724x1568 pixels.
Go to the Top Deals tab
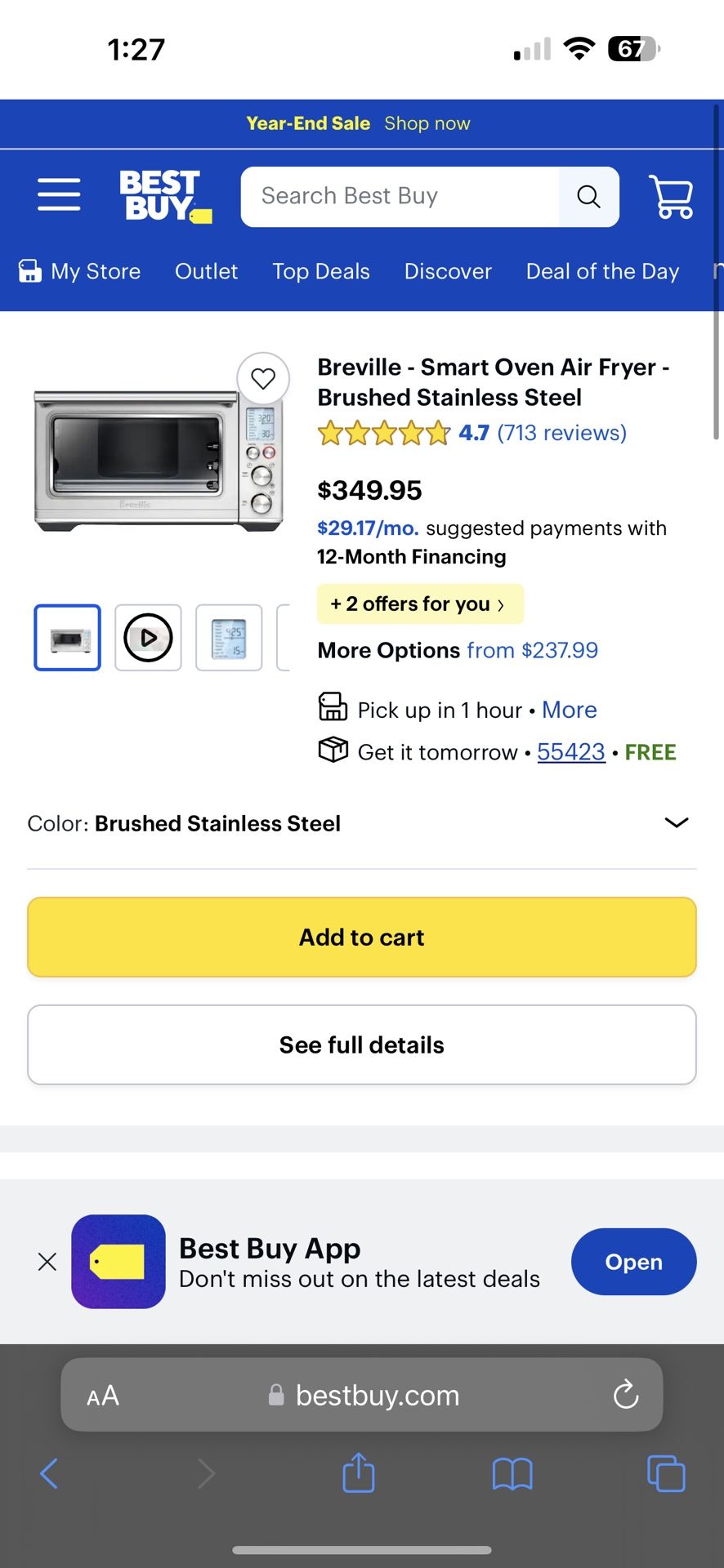pyautogui.click(x=321, y=271)
